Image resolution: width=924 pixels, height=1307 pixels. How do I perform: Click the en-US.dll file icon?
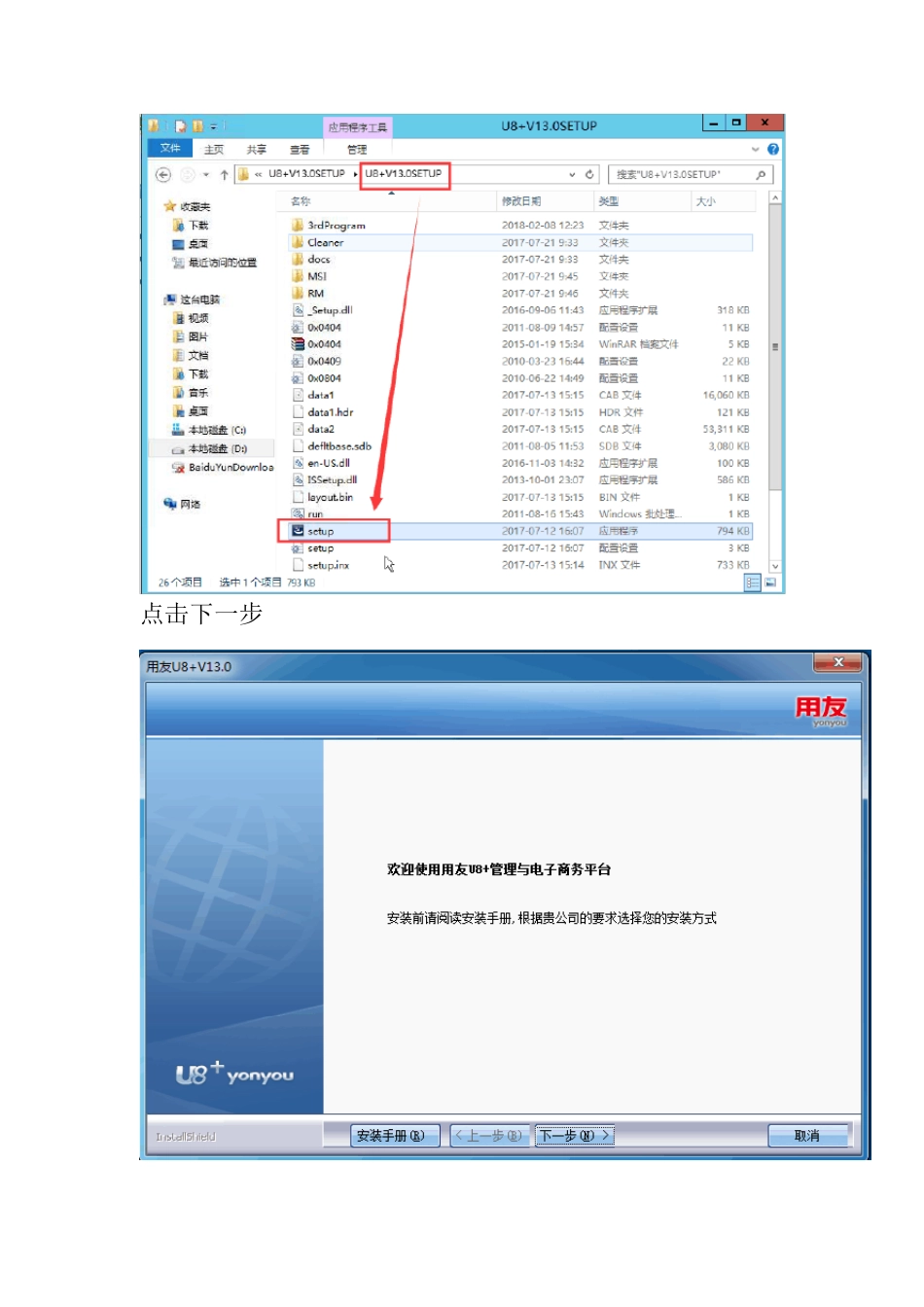[298, 463]
